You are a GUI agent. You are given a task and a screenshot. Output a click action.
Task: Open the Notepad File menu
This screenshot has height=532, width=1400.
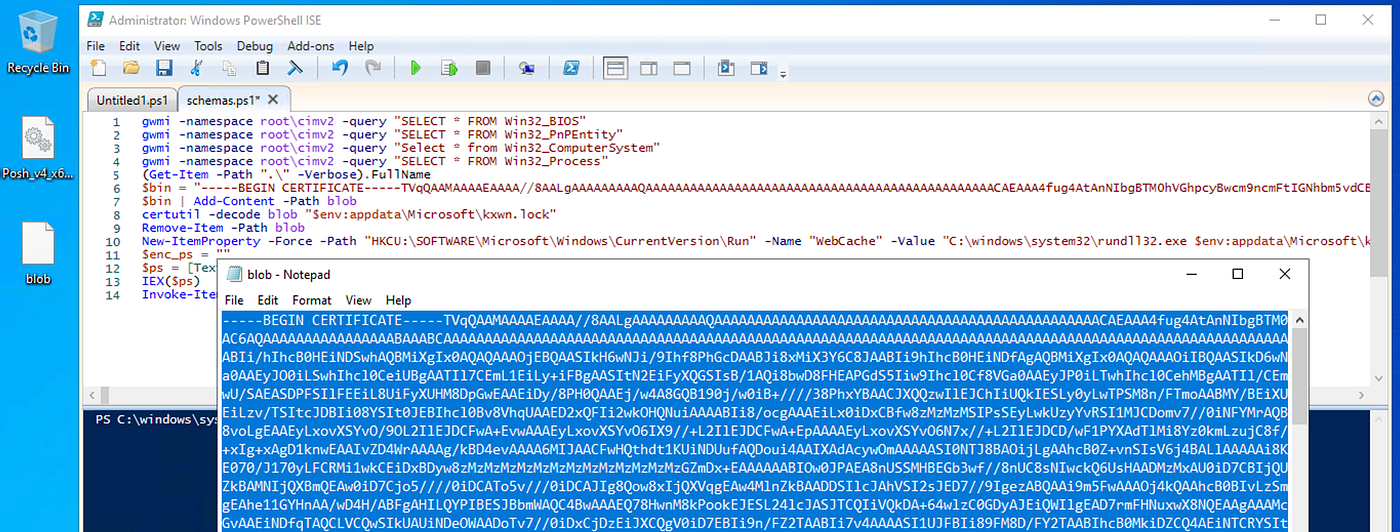coord(234,300)
